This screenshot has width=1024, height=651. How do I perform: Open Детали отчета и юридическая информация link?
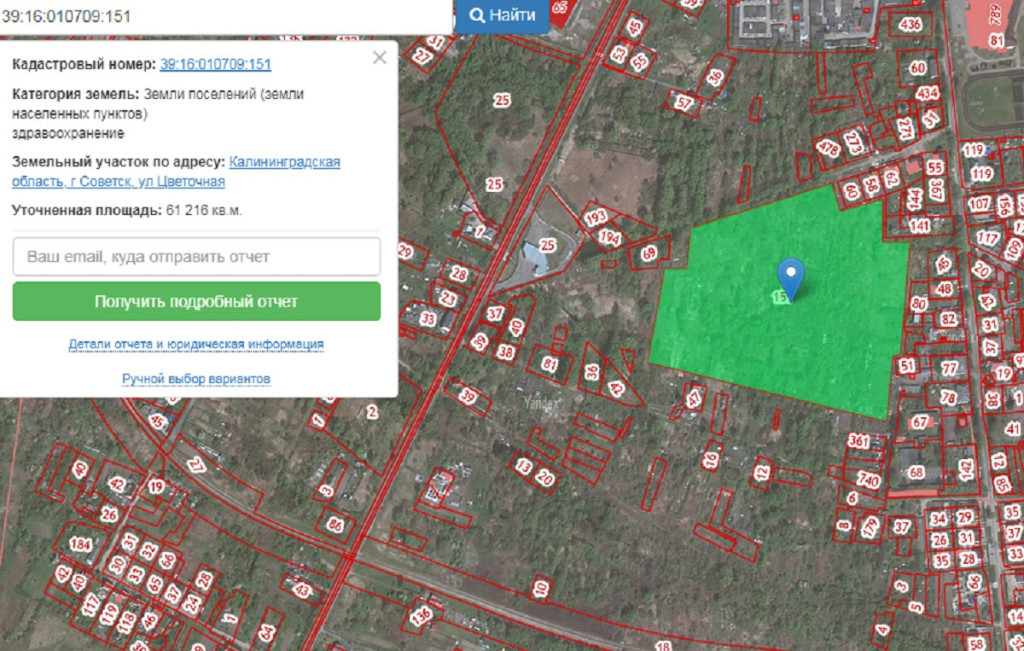click(196, 344)
